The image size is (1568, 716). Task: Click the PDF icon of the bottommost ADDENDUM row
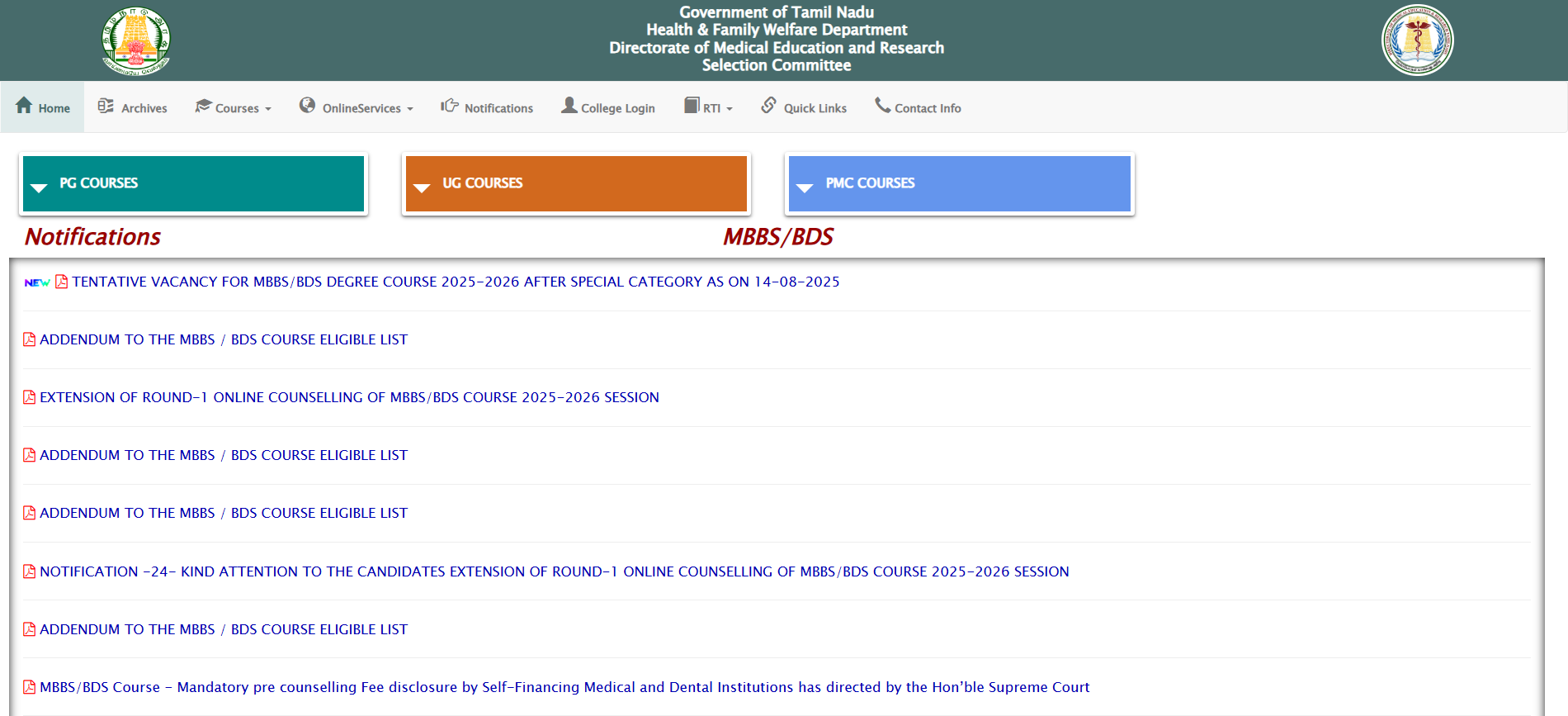[29, 629]
